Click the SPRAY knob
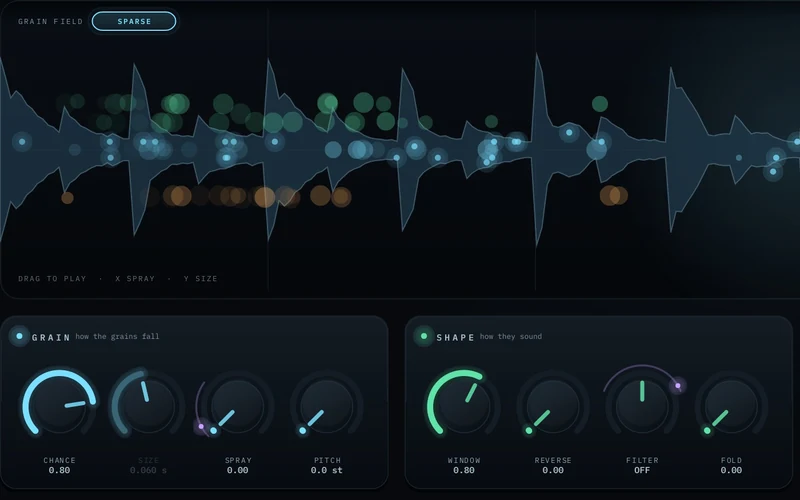Image resolution: width=800 pixels, height=500 pixels. tap(238, 406)
